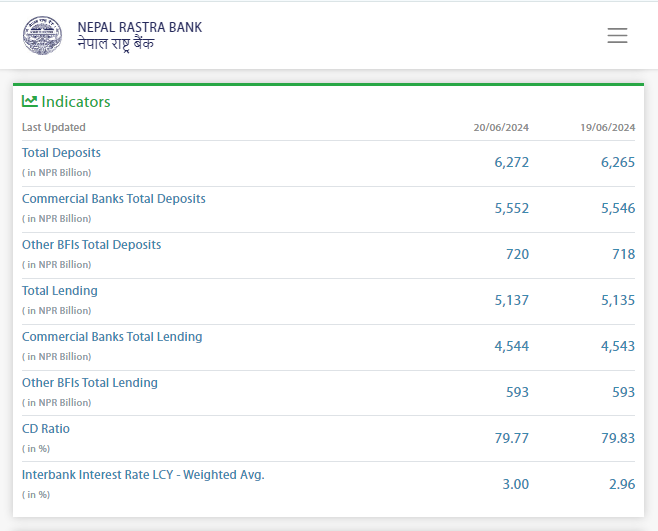Click the Nepali-language bank name text
Viewport: 658px width, 531px height.
point(115,45)
